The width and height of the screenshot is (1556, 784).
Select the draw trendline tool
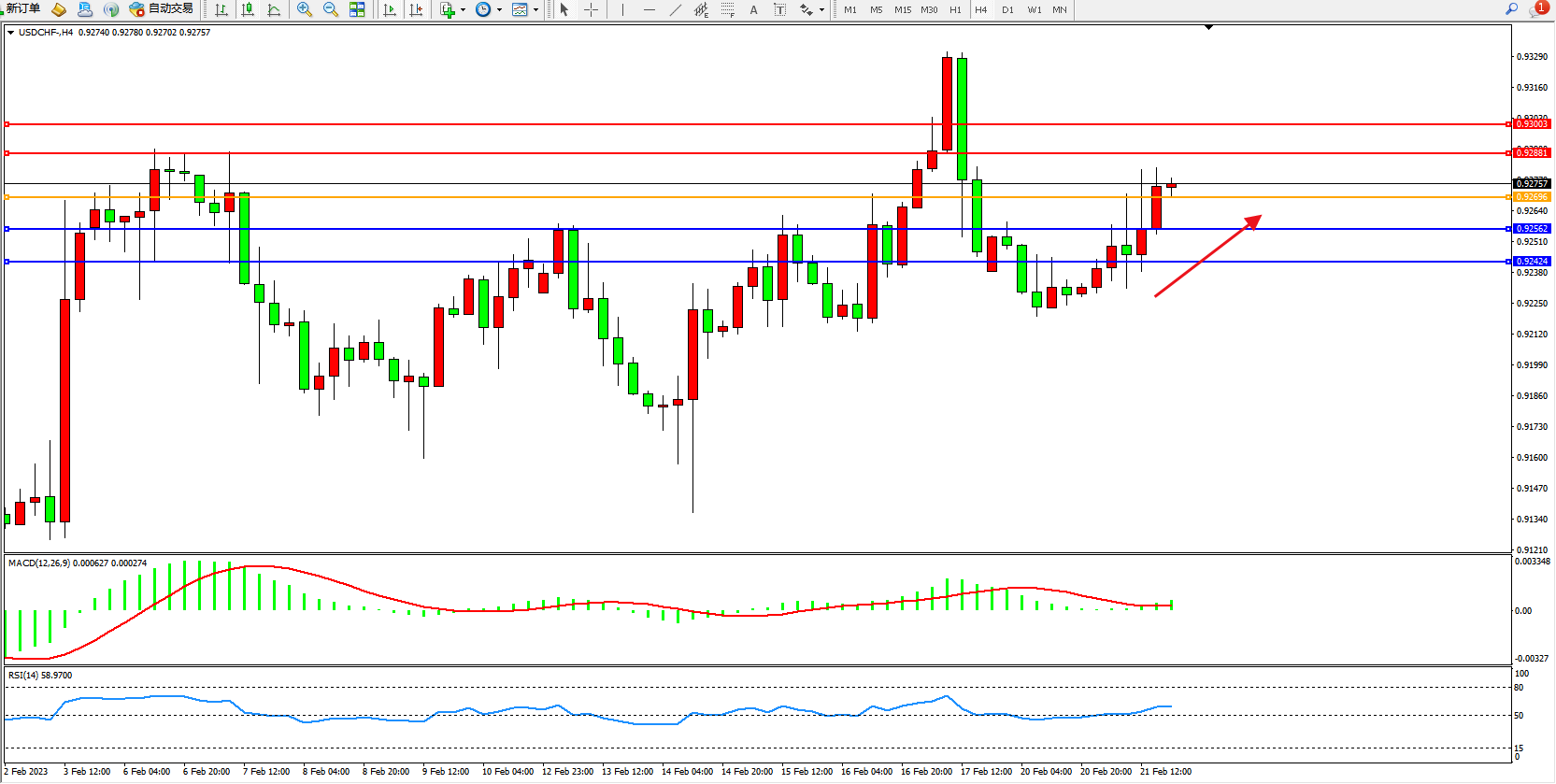[676, 9]
